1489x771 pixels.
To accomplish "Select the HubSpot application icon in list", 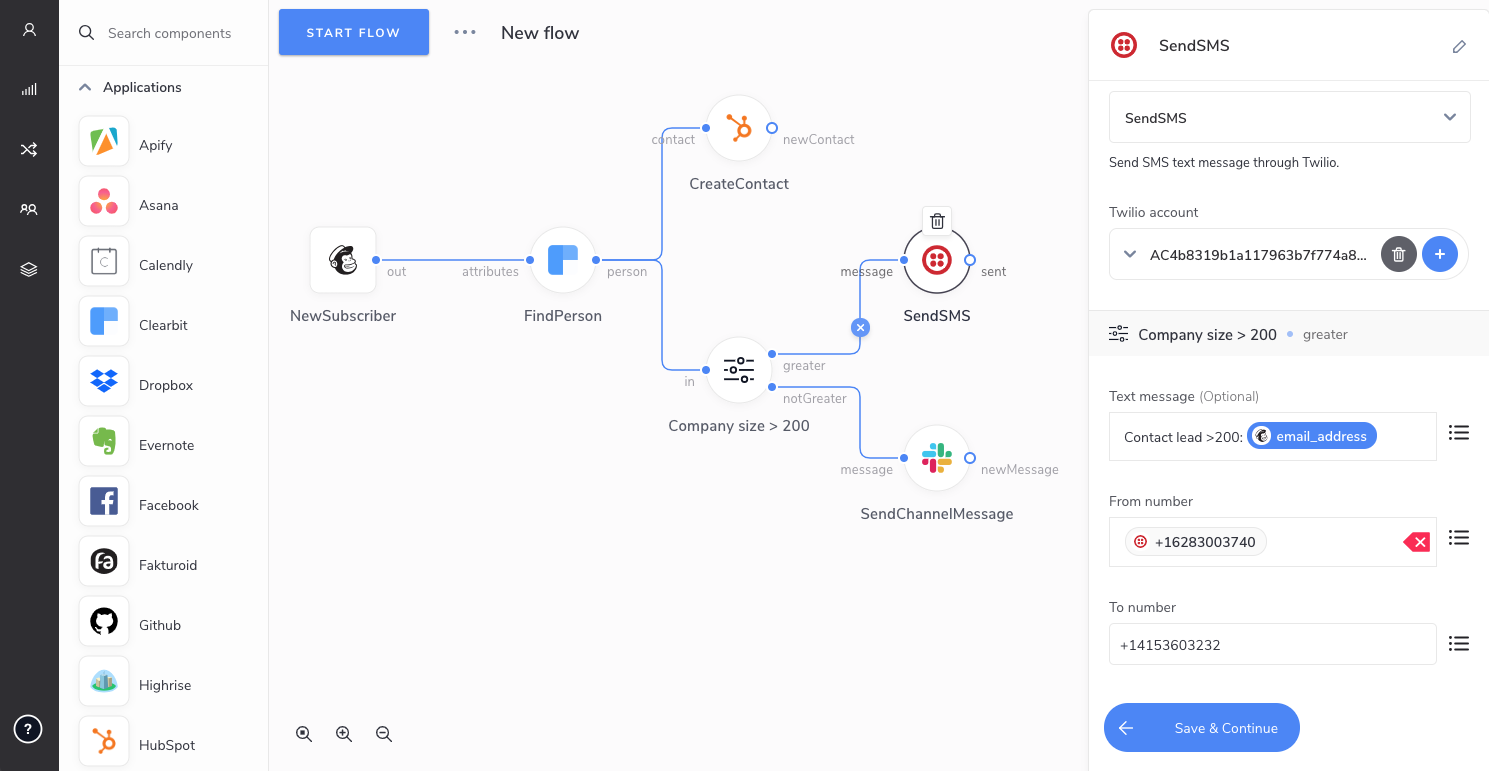I will [104, 742].
